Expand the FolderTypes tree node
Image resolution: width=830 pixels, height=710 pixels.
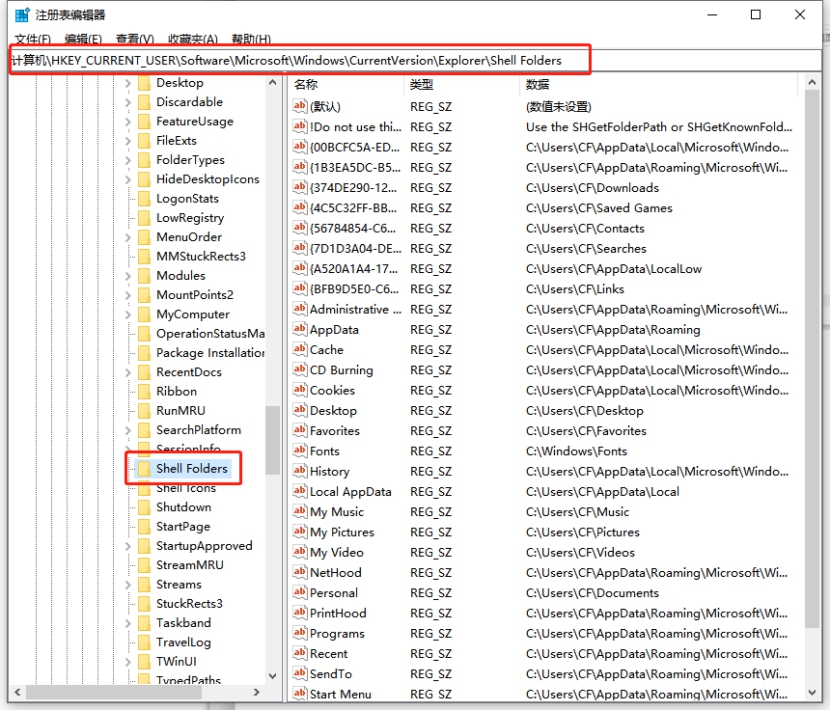tap(129, 160)
